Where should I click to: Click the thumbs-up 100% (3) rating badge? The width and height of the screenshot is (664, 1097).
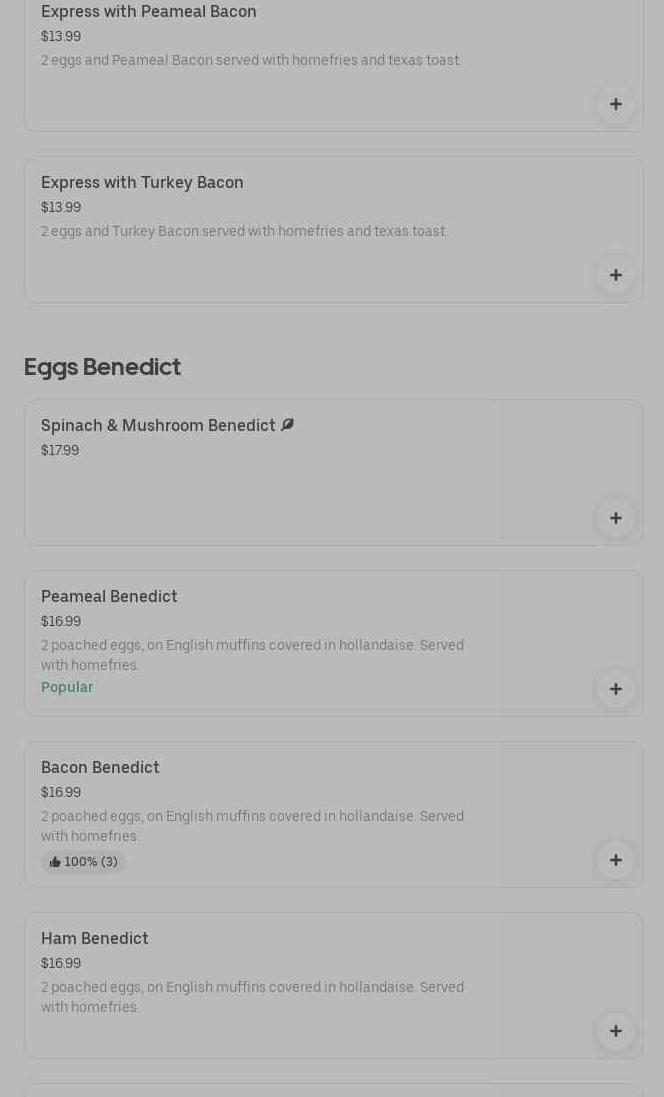click(x=83, y=862)
